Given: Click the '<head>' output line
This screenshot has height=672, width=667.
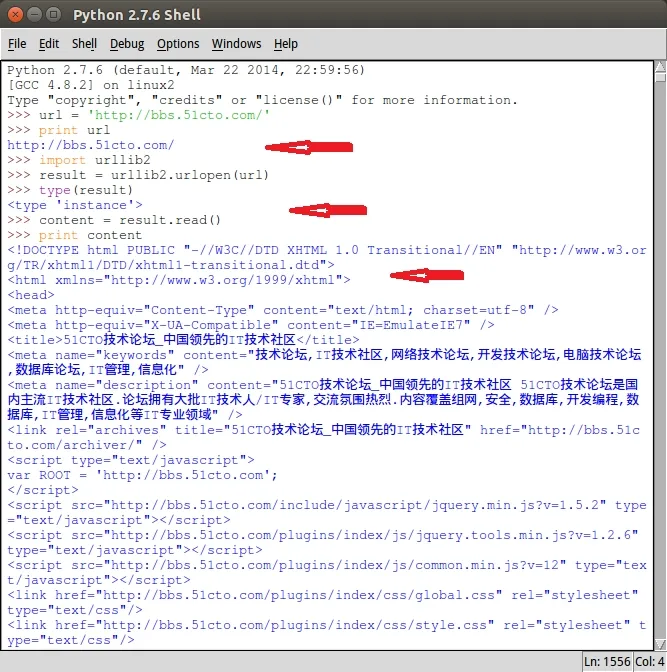Looking at the screenshot, I should coord(31,295).
